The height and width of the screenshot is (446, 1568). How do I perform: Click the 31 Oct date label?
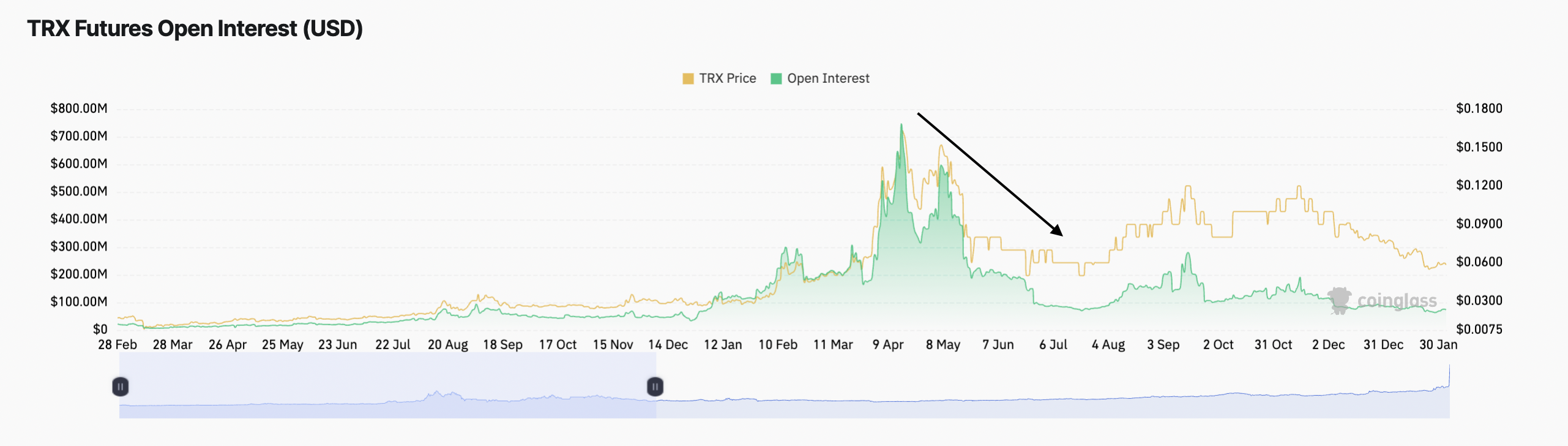[x=1274, y=345]
